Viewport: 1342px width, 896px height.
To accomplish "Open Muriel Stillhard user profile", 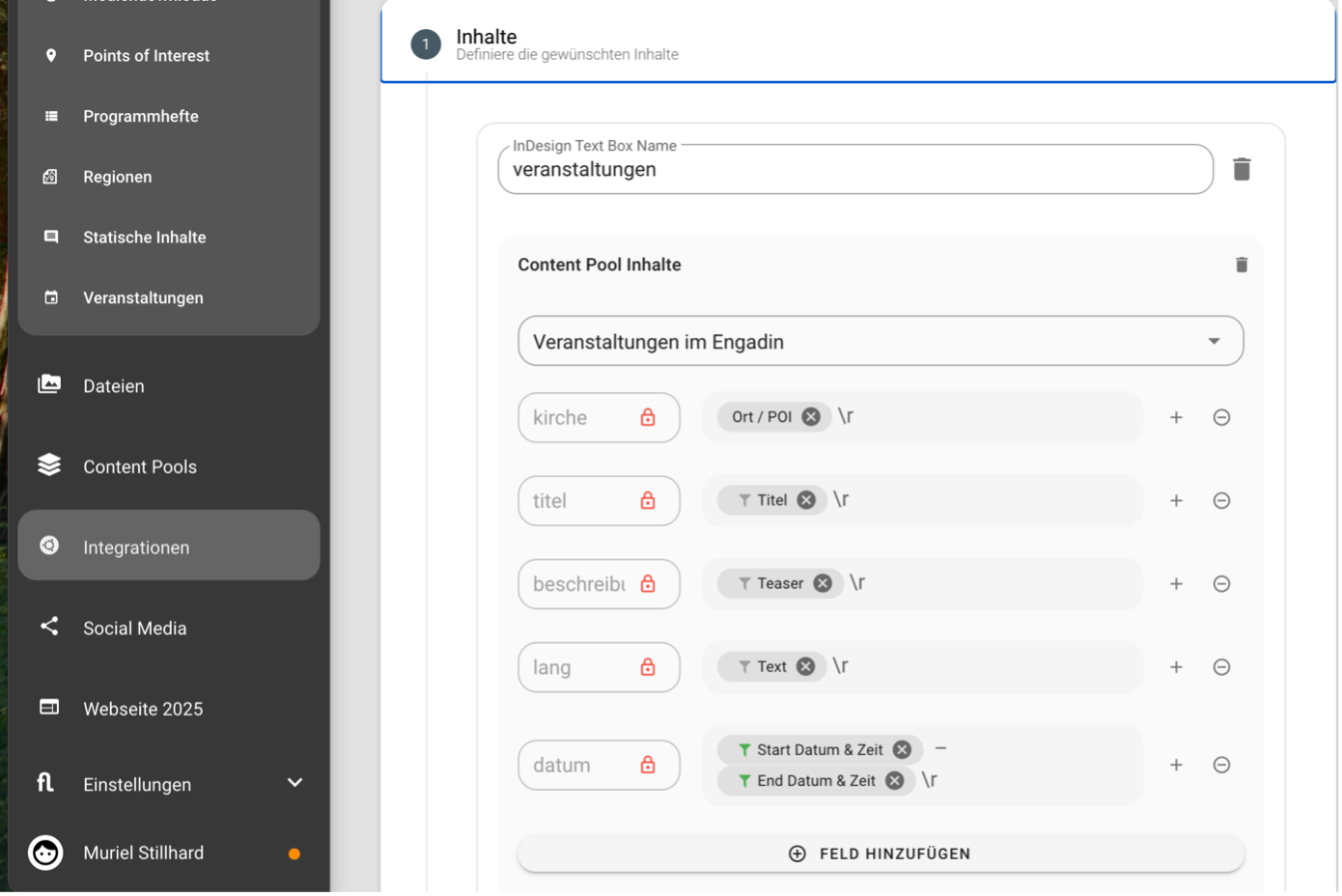I will (143, 853).
